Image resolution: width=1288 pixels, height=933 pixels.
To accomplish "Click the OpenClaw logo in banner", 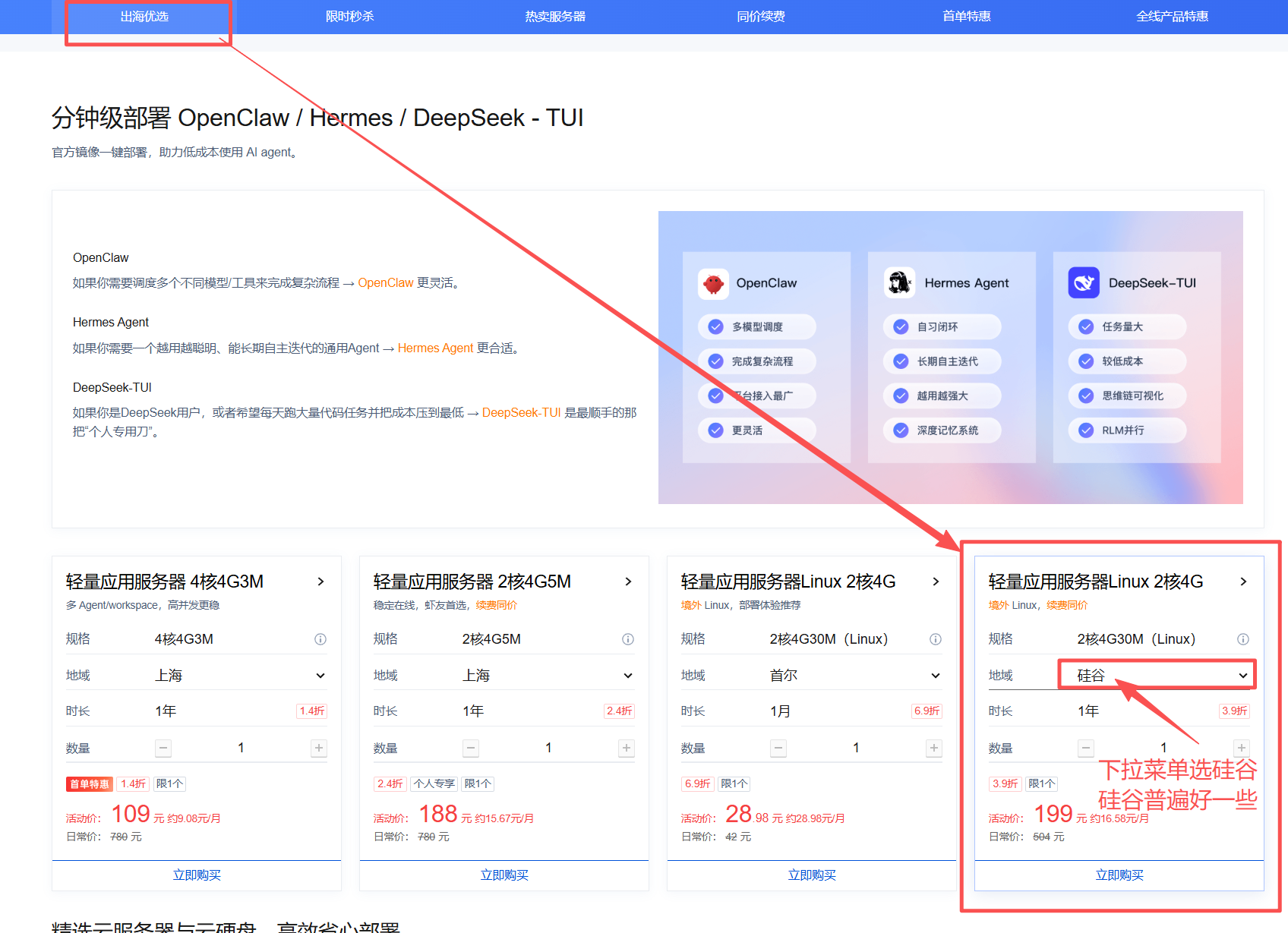I will click(x=713, y=284).
